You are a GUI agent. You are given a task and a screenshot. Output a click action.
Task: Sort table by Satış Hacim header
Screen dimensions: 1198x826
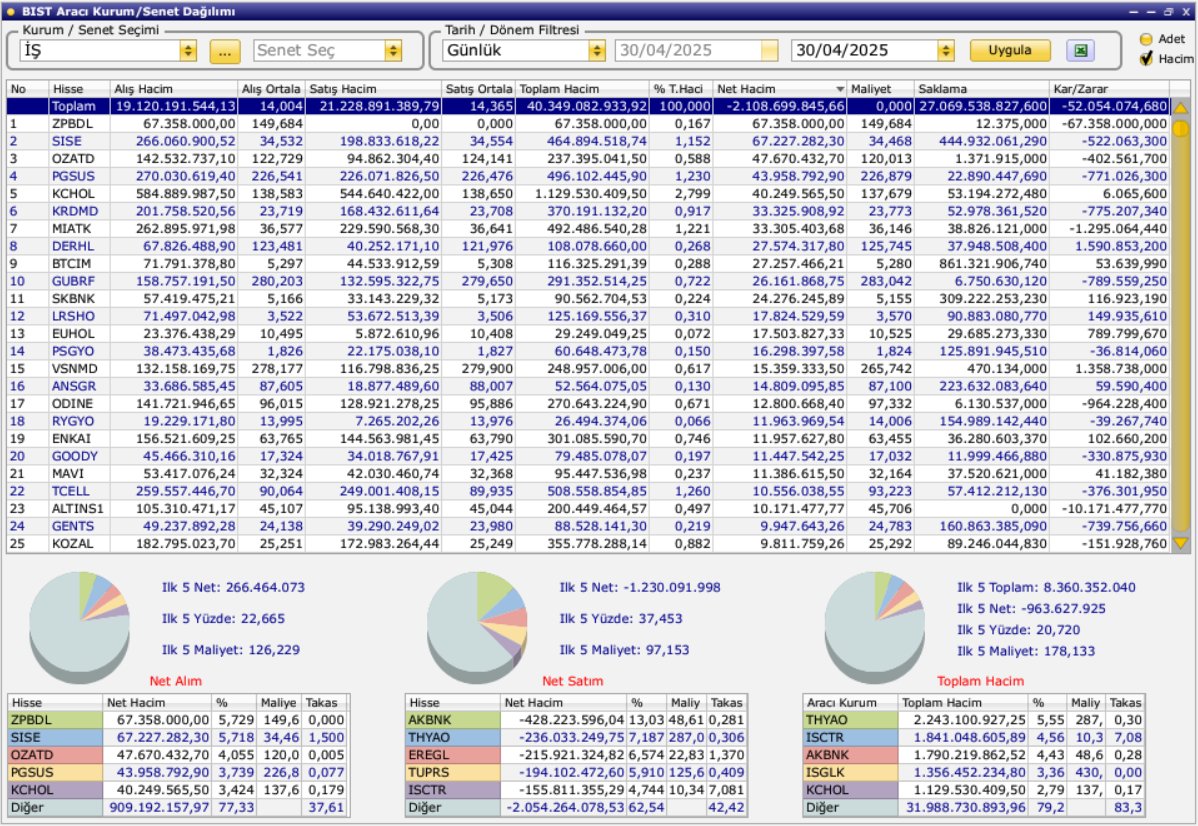pyautogui.click(x=373, y=89)
